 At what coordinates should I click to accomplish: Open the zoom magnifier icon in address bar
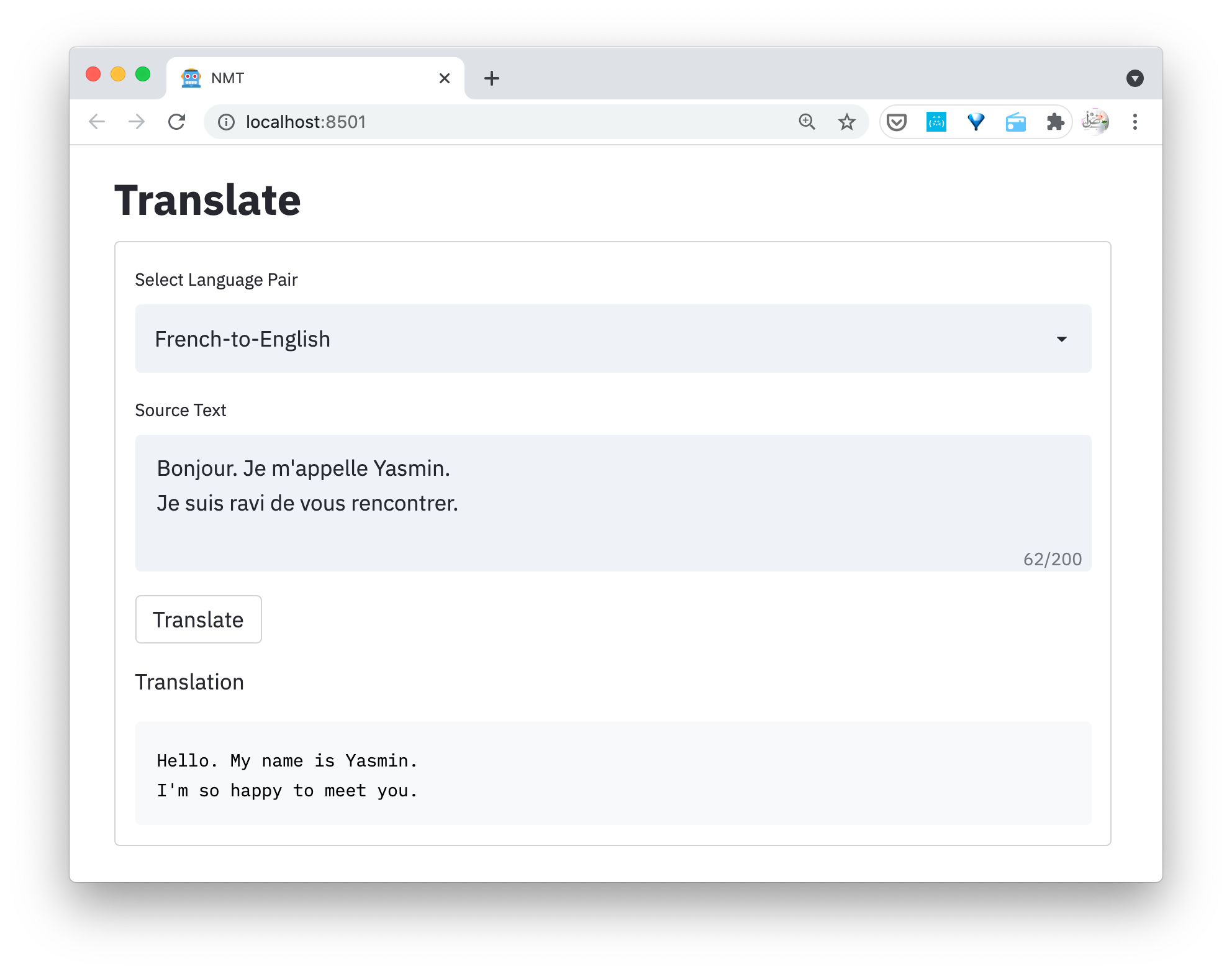tap(807, 122)
